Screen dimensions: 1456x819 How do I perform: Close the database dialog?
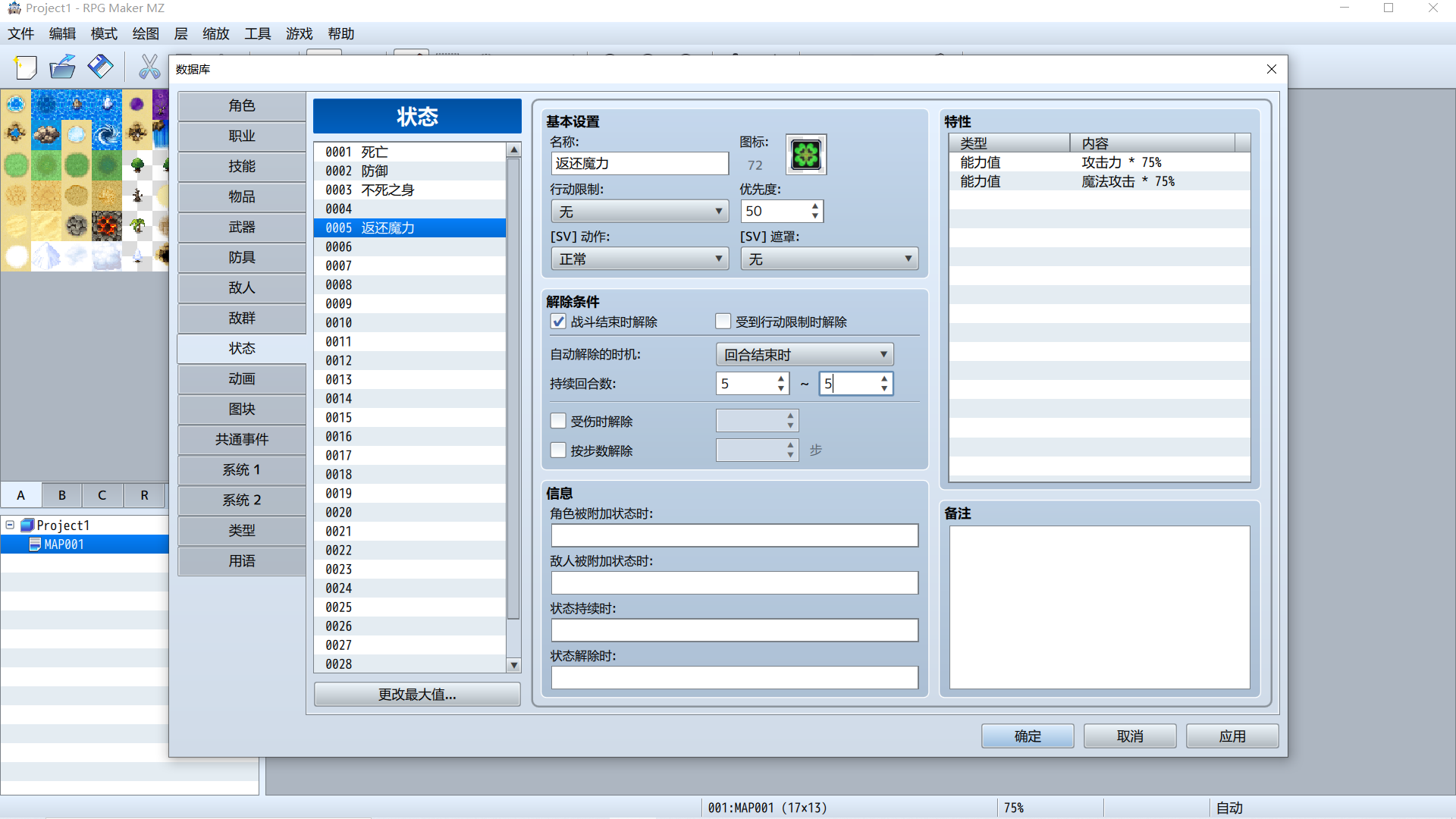pyautogui.click(x=1272, y=69)
